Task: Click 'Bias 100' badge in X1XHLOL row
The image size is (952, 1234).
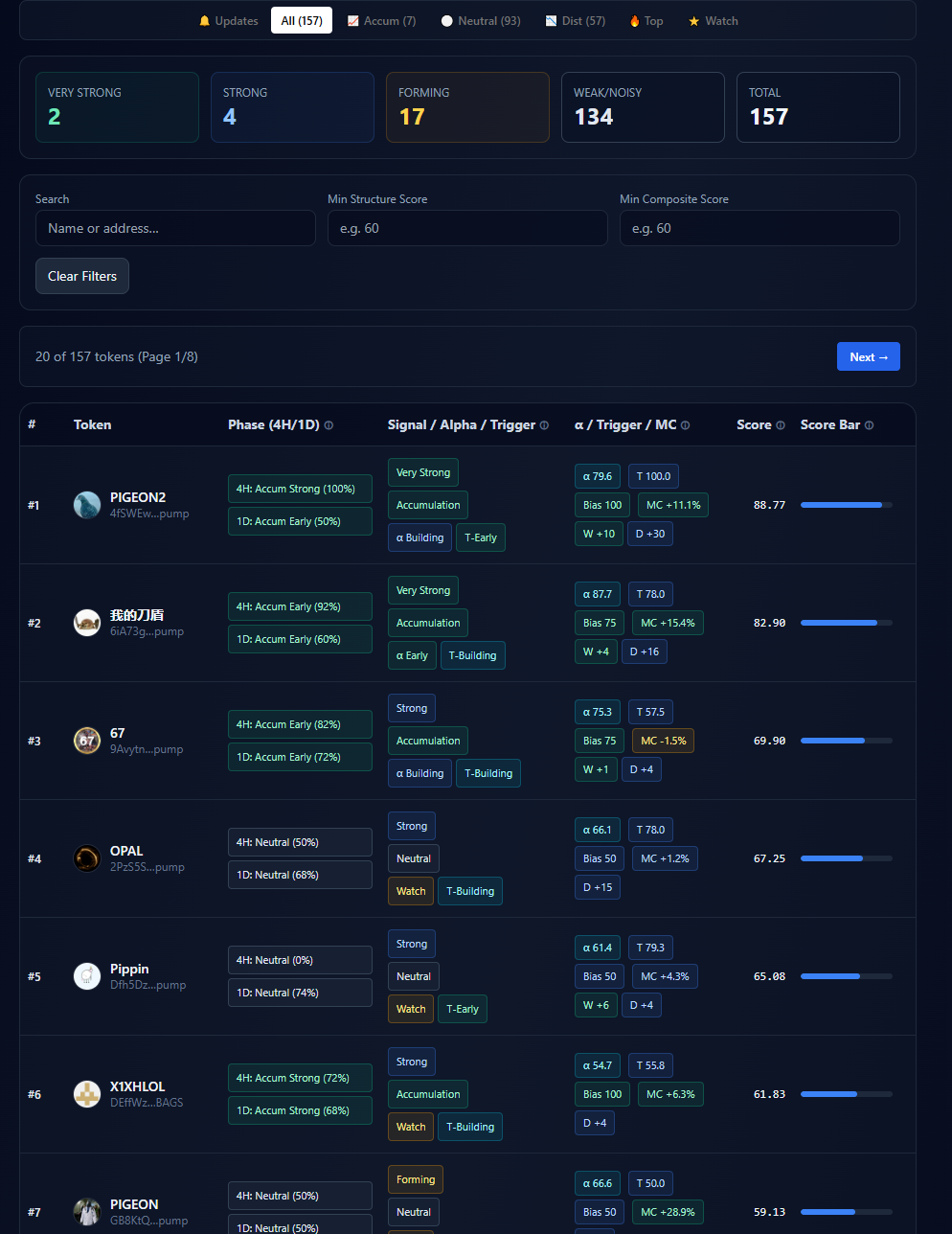Action: pyautogui.click(x=602, y=1094)
